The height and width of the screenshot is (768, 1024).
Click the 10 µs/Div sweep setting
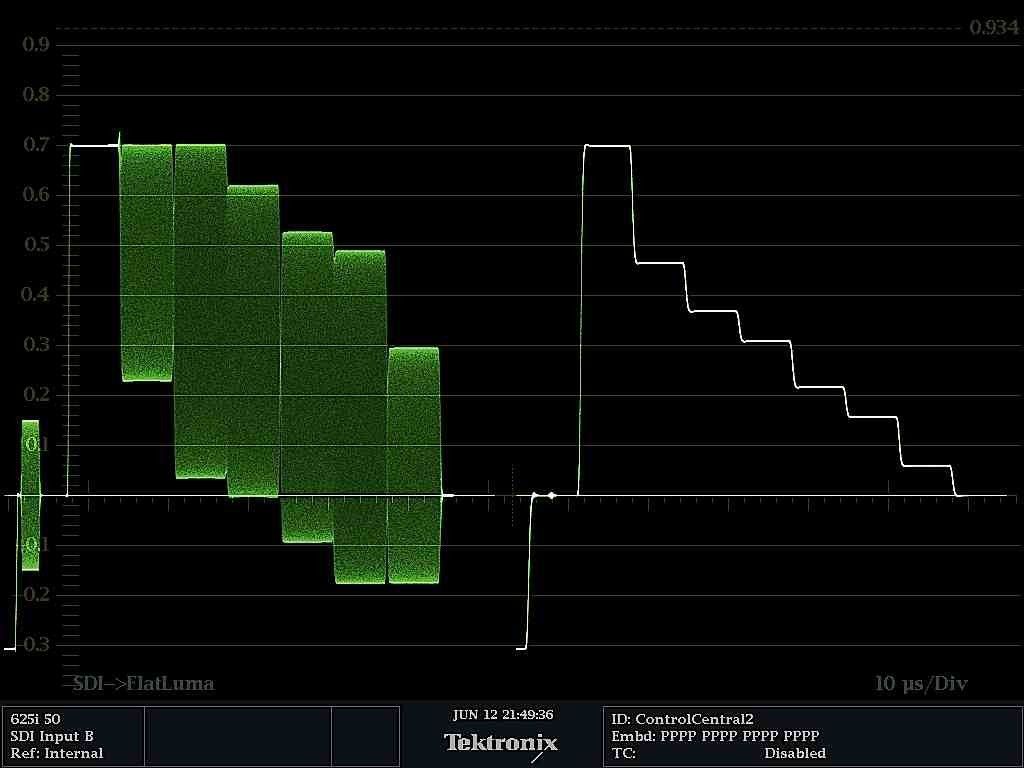pos(921,684)
